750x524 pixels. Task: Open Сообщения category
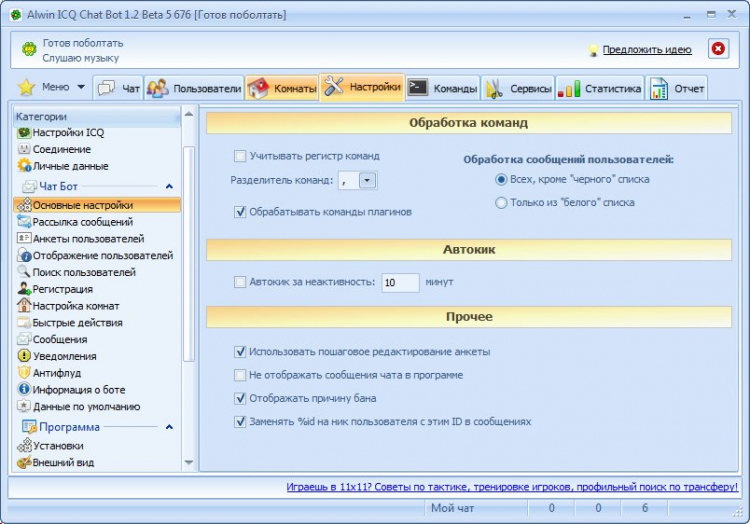tap(60, 339)
